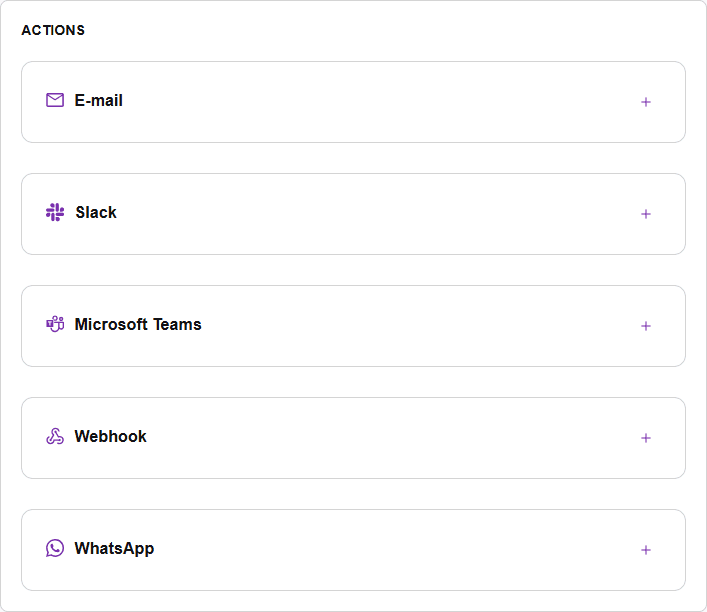Choose the Webhook label
This screenshot has height=612, width=707.
click(110, 436)
